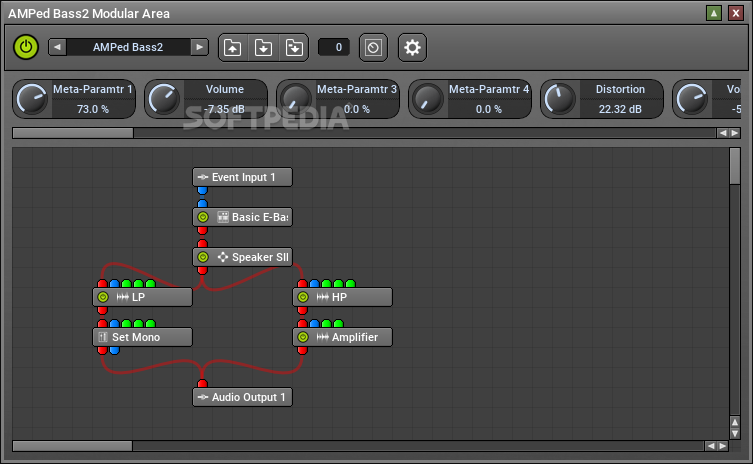Click the Meta-Paramtr 4 knob
This screenshot has height=464, width=753.
pos(428,99)
